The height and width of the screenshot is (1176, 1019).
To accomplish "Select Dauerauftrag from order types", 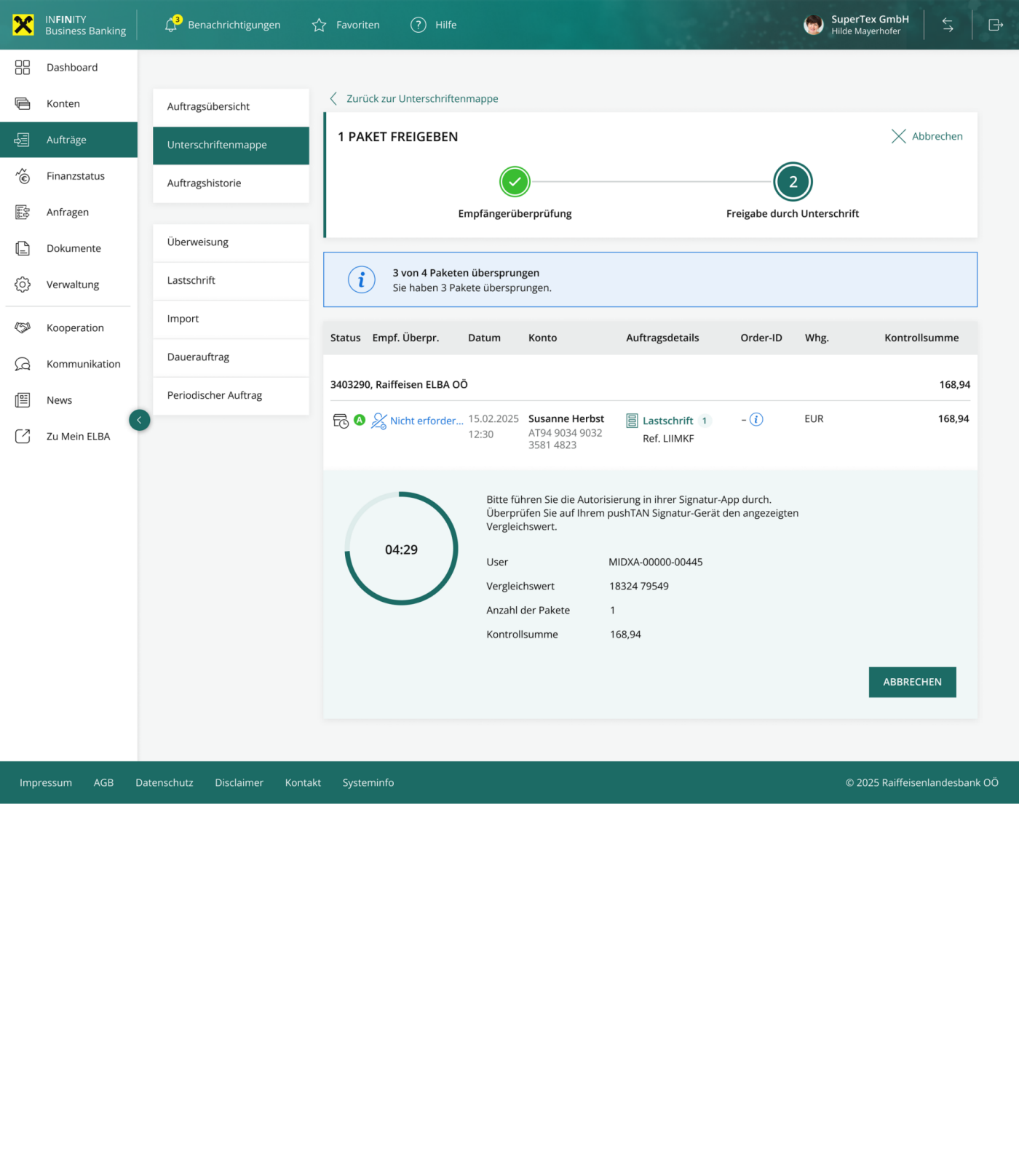I will [x=198, y=357].
